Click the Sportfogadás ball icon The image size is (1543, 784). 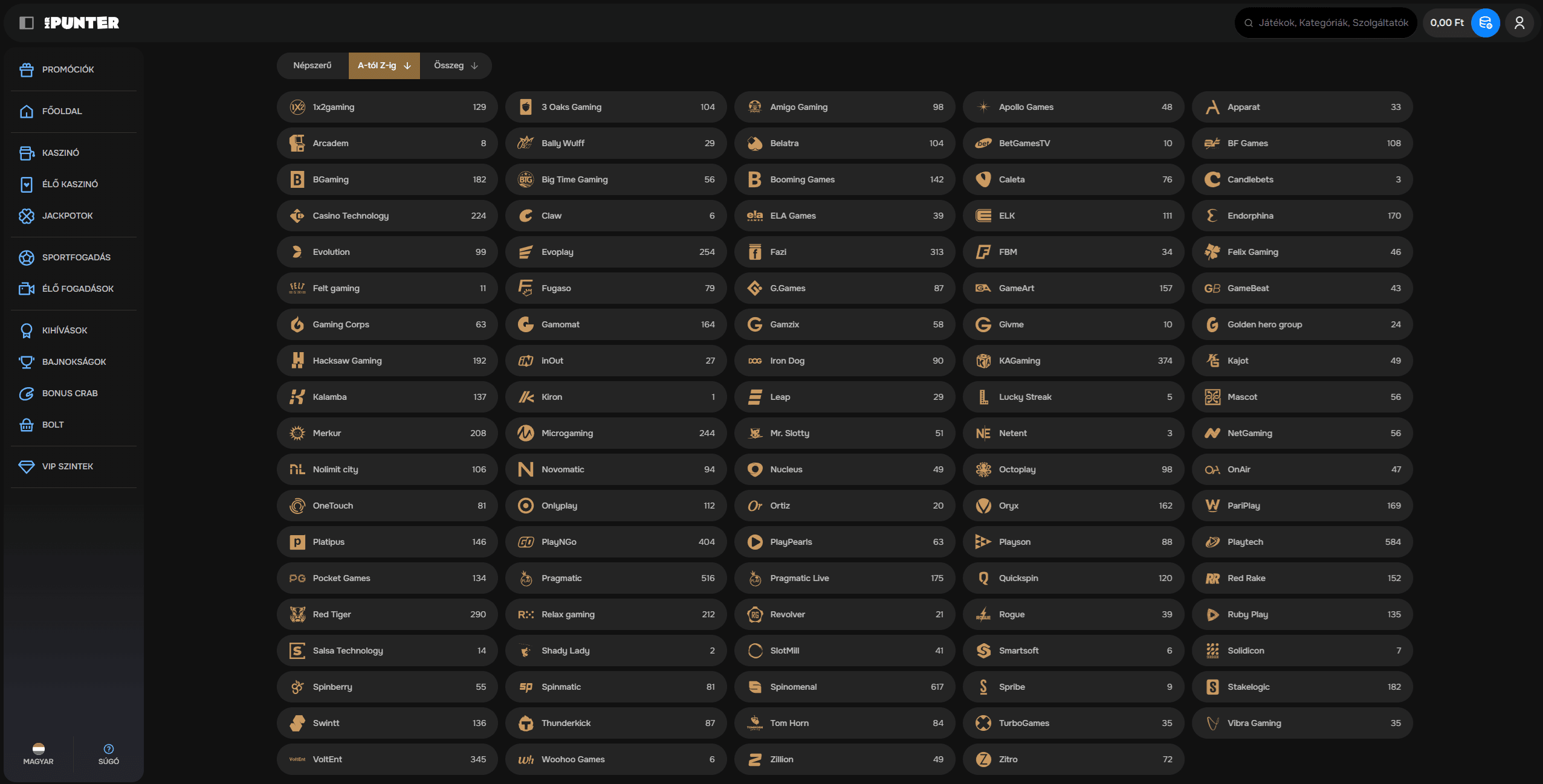point(27,258)
